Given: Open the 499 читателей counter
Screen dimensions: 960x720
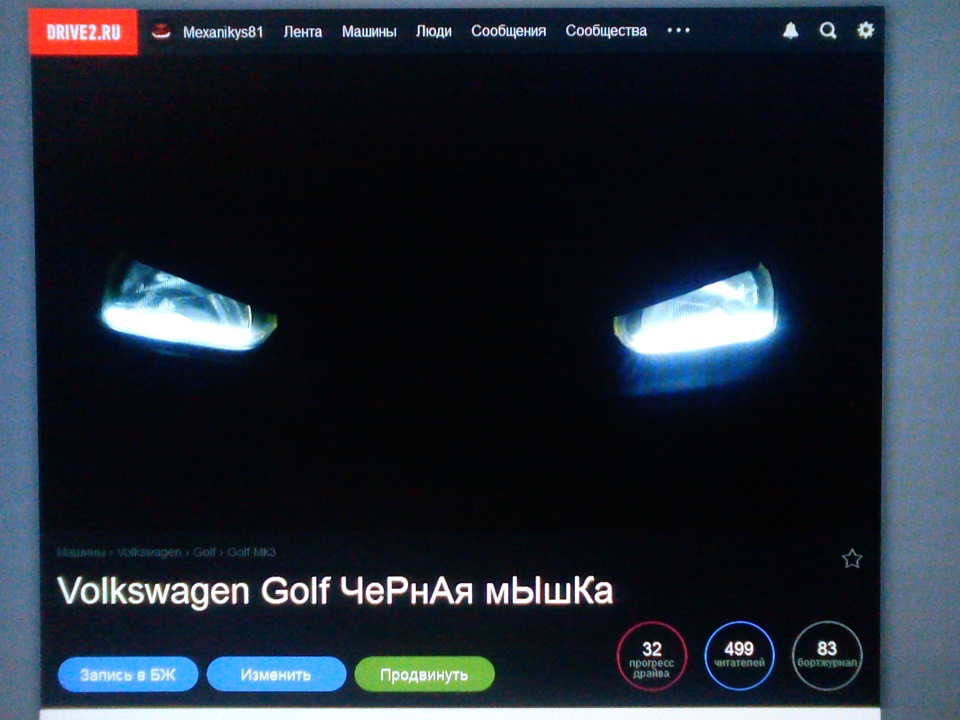Looking at the screenshot, I should point(739,655).
